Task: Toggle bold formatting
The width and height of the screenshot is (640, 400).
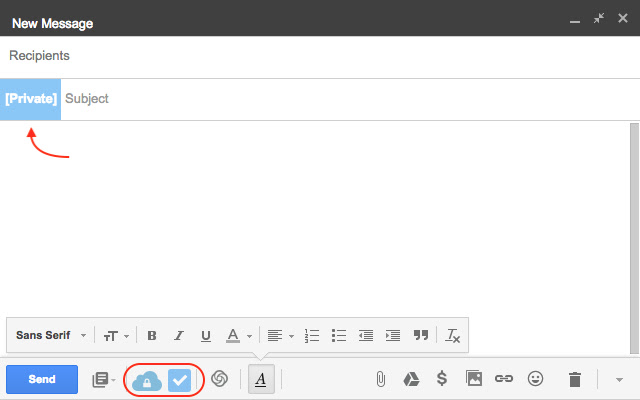Action: coord(152,336)
